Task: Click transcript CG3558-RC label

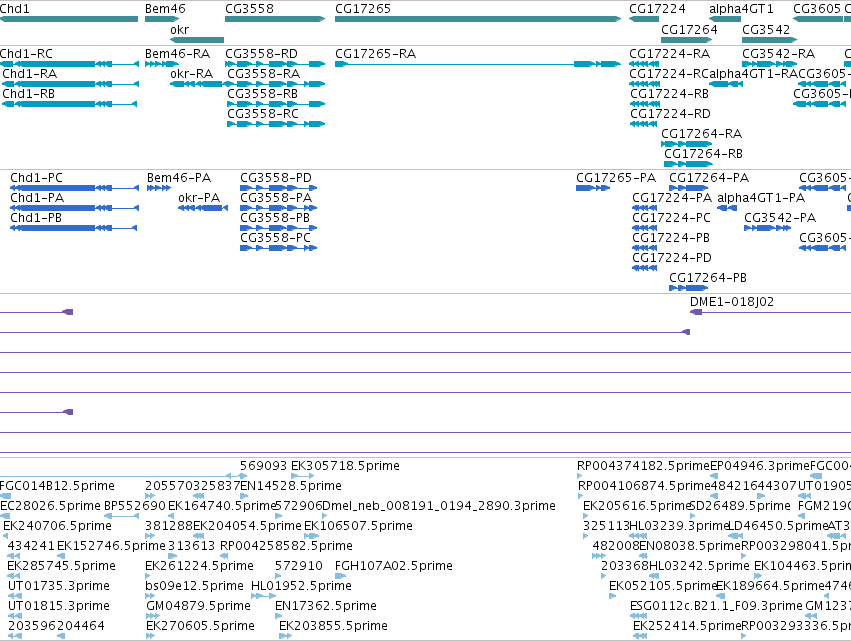Action: click(263, 114)
